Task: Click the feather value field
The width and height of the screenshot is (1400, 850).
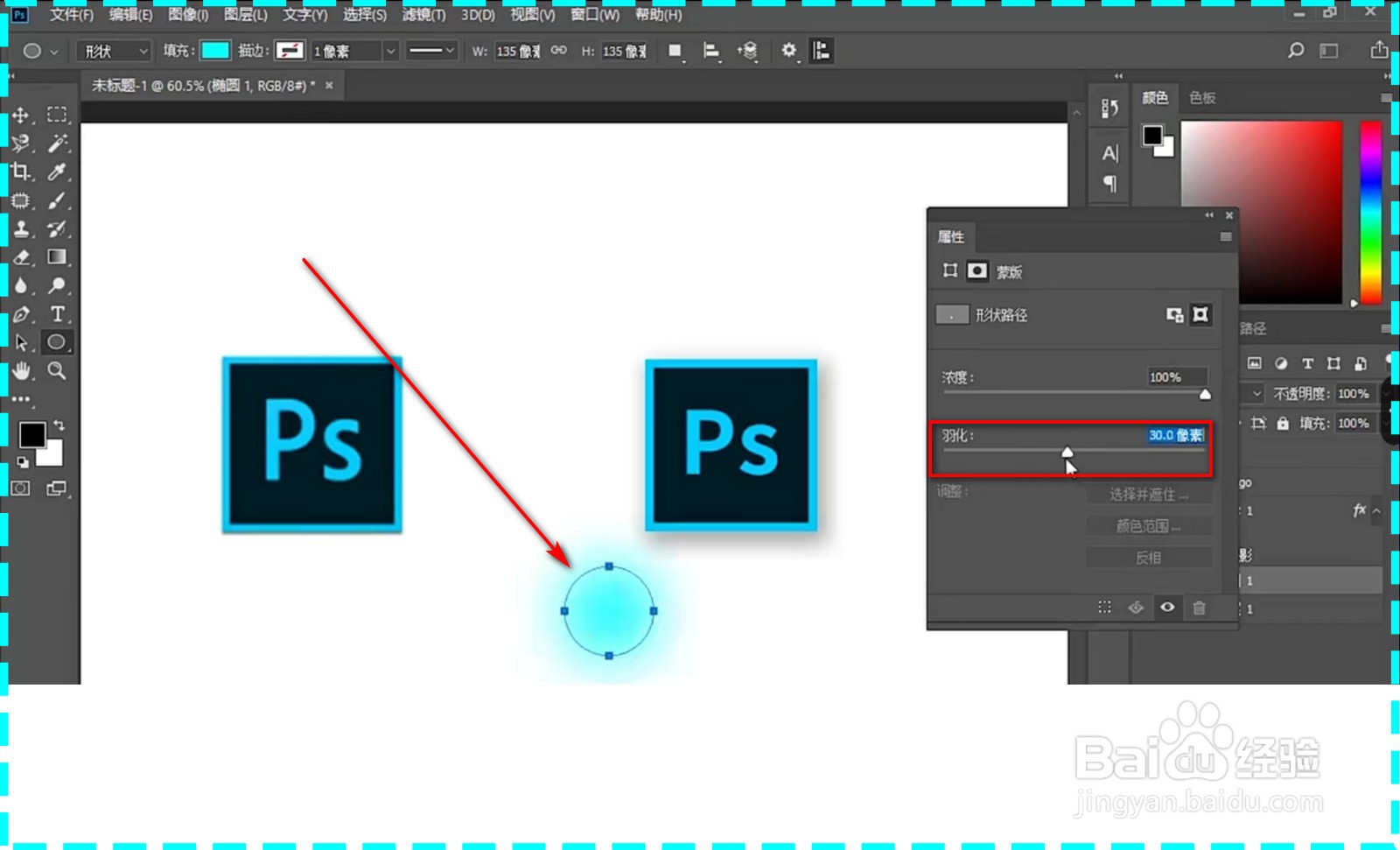Action: [x=1176, y=435]
